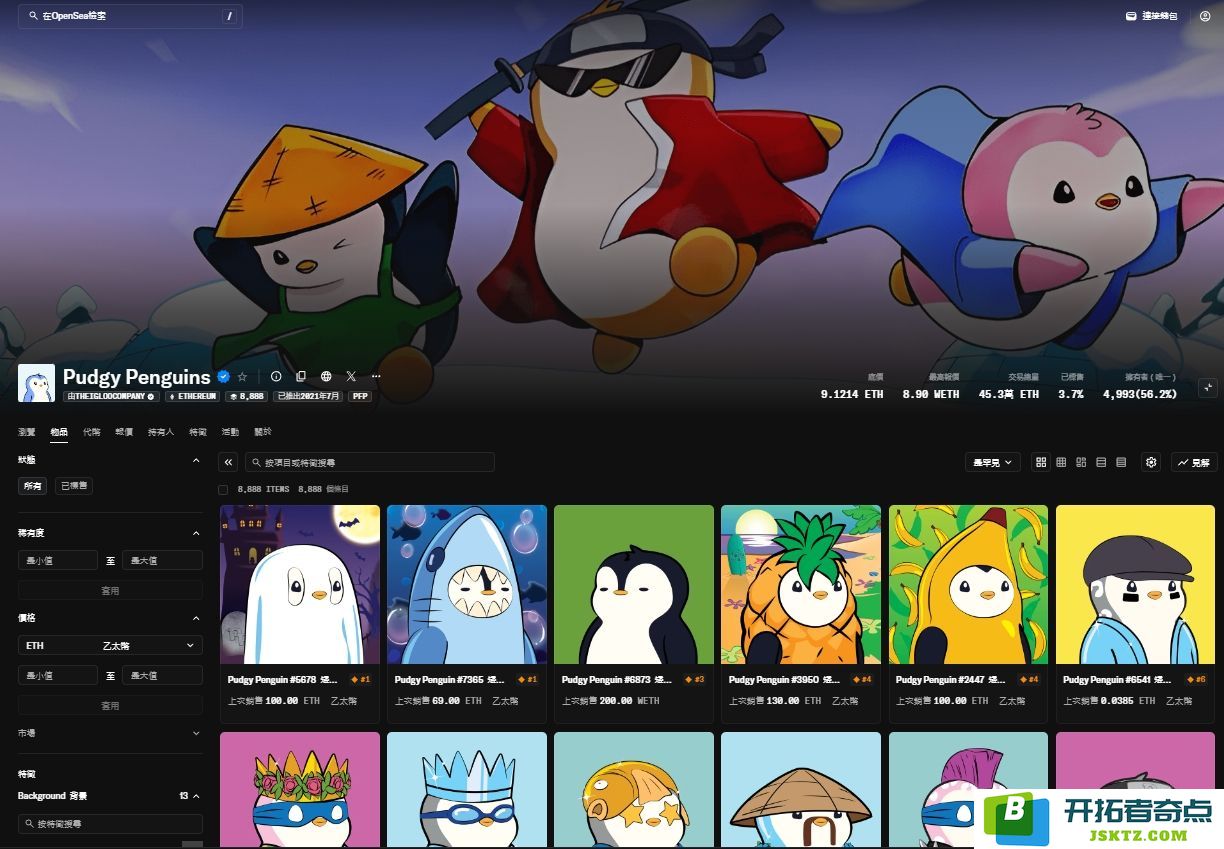Open the 報價 offers tab
1224x849 pixels.
(124, 432)
